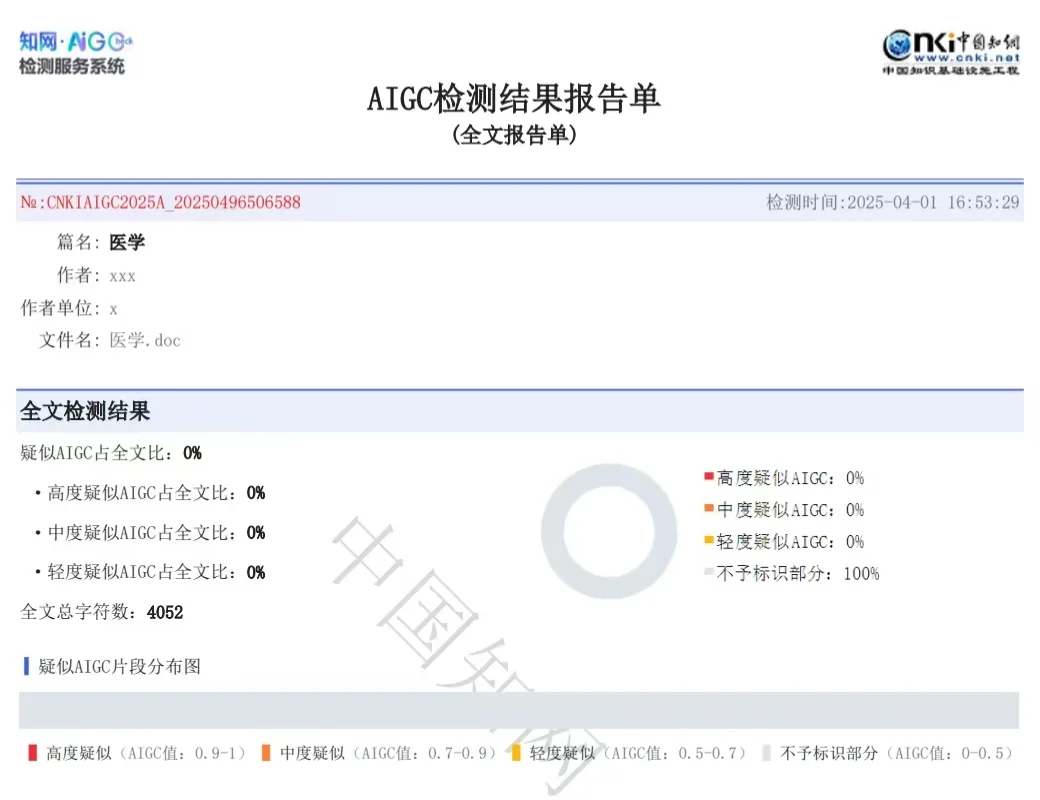
Task: Click the gray segment distribution bar
Action: (x=519, y=710)
